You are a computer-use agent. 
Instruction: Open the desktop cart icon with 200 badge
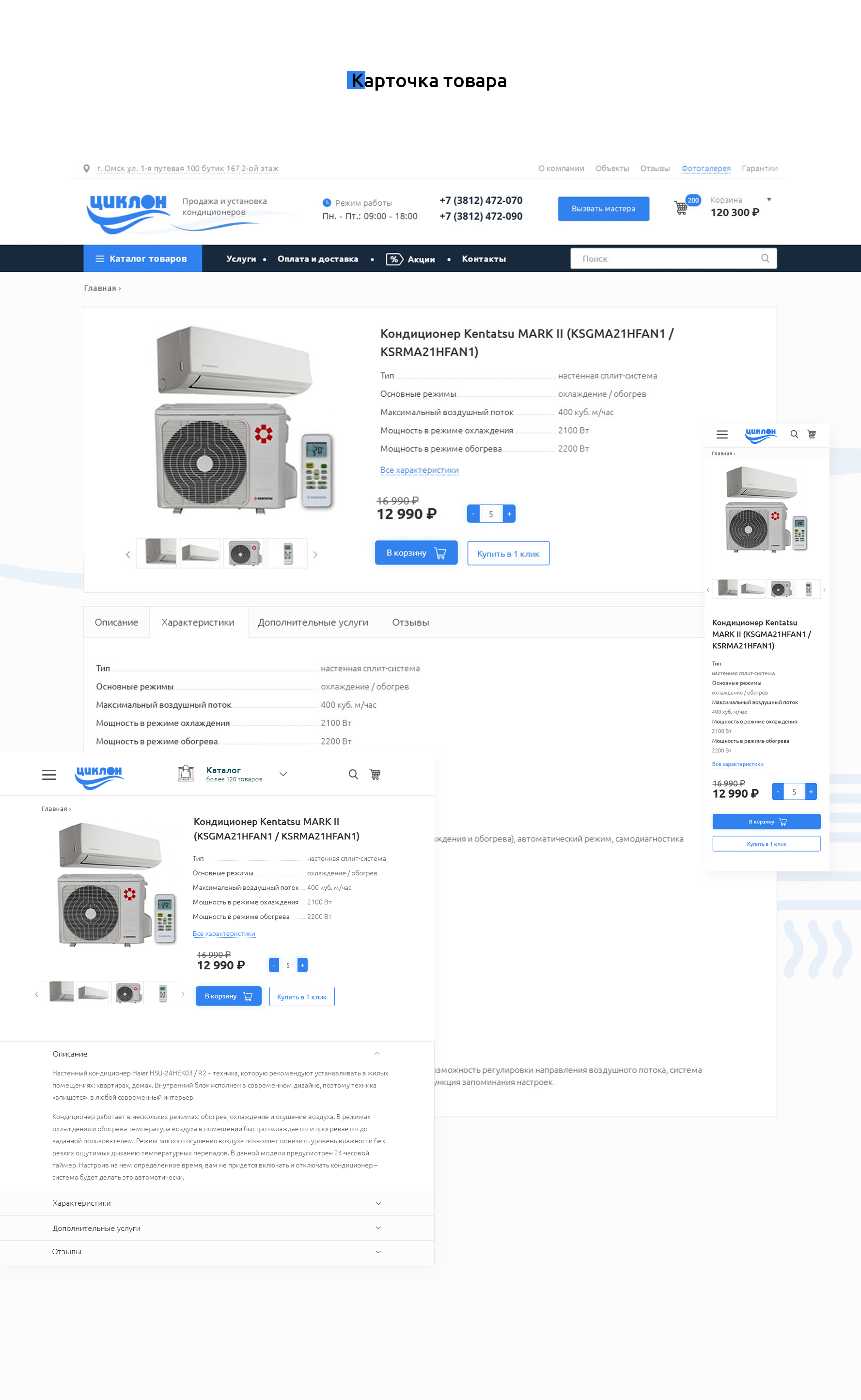click(x=681, y=207)
